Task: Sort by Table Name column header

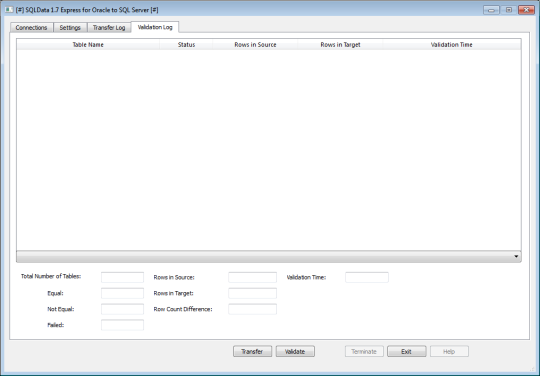Action: 88,44
